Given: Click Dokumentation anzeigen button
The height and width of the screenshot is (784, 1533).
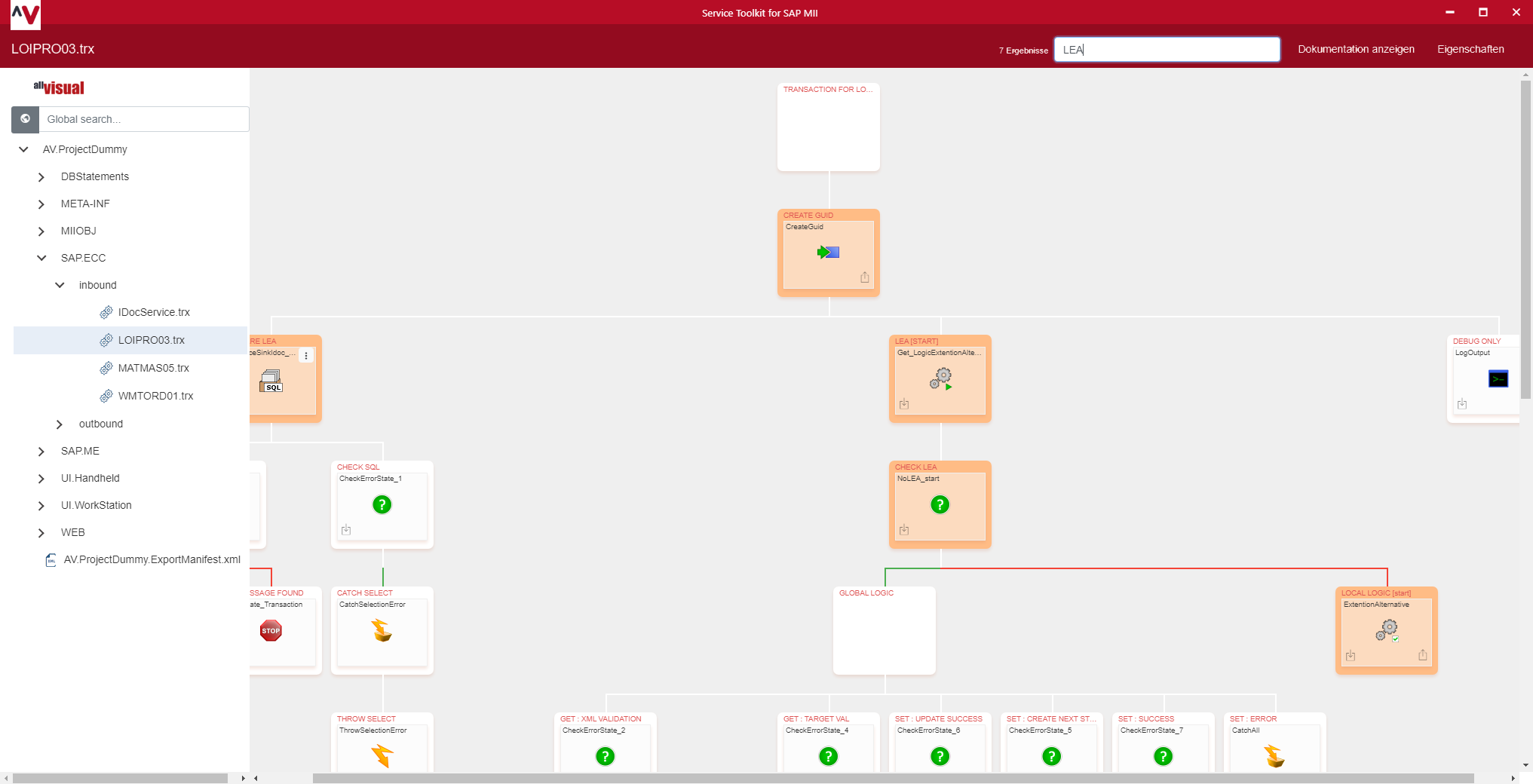Looking at the screenshot, I should click(1355, 49).
